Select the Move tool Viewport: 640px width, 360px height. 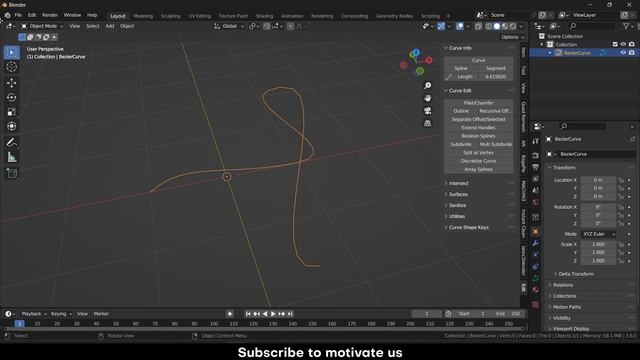coord(11,83)
